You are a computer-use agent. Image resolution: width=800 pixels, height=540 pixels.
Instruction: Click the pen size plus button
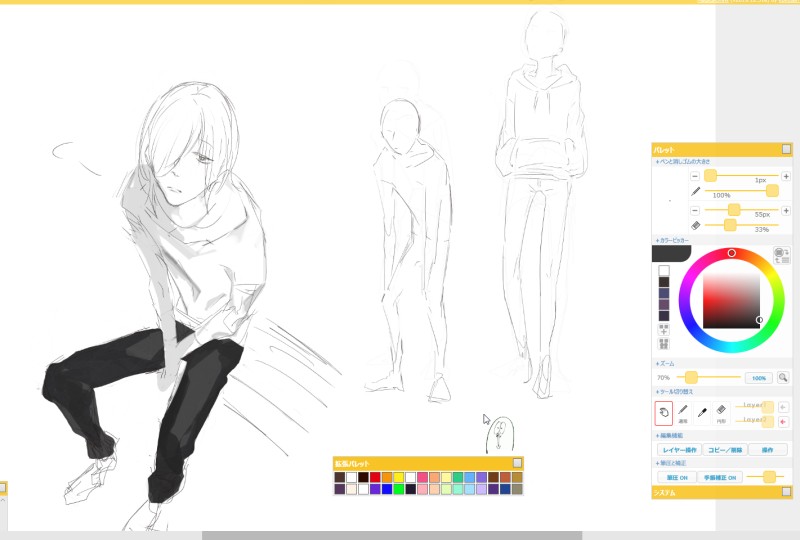tap(786, 176)
